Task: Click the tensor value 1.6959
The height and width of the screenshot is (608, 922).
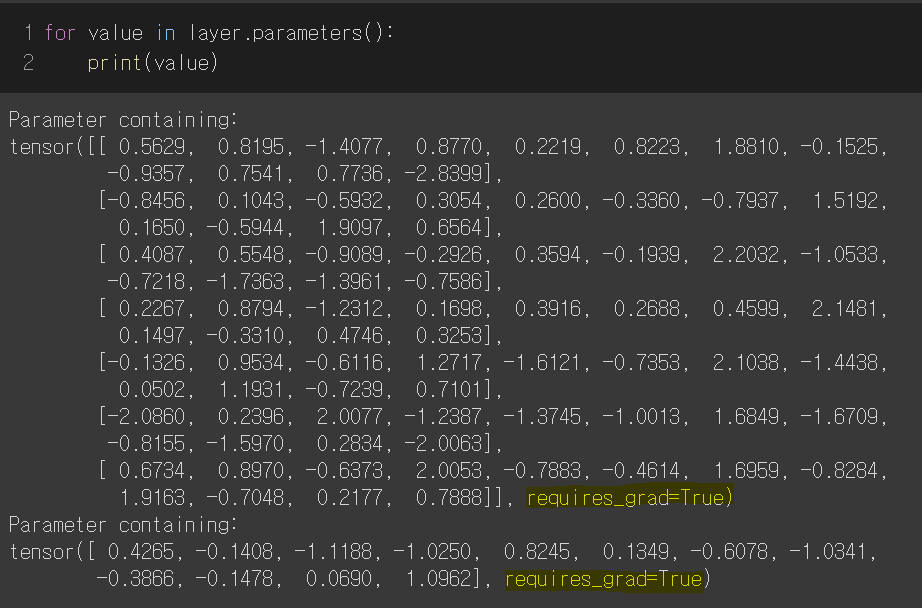Action: 746,471
